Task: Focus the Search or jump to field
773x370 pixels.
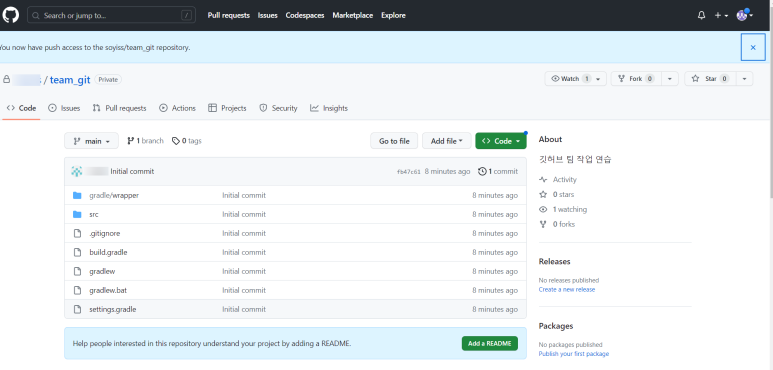Action: tap(111, 15)
